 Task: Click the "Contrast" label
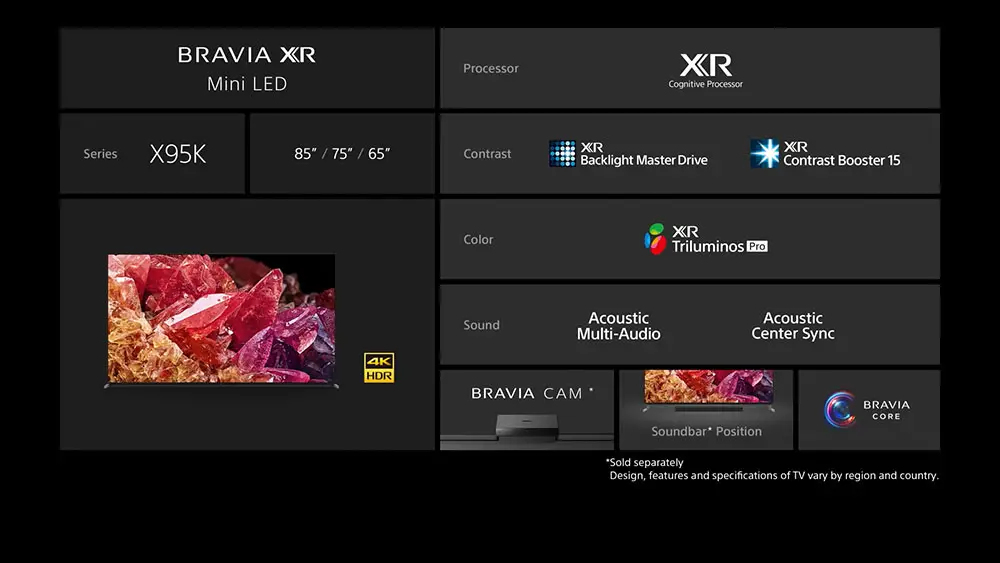pos(487,154)
